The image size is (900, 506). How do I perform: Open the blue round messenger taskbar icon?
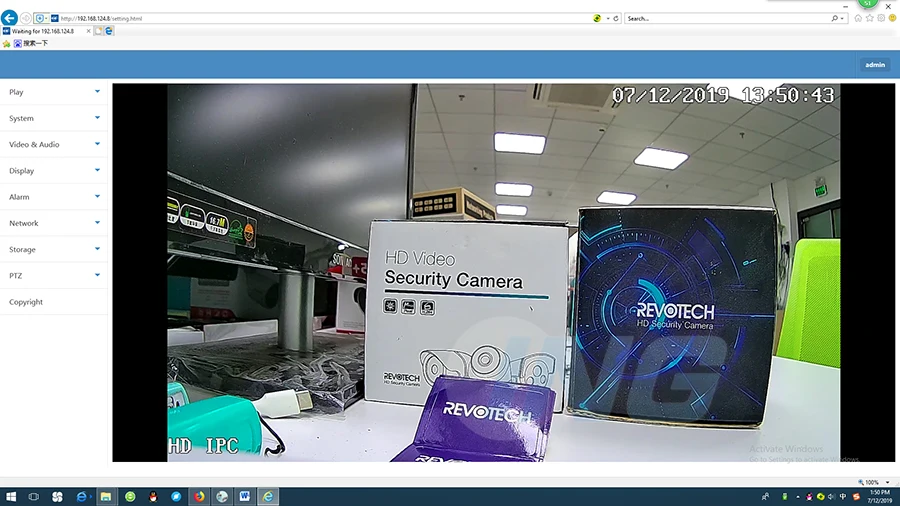[x=176, y=497]
